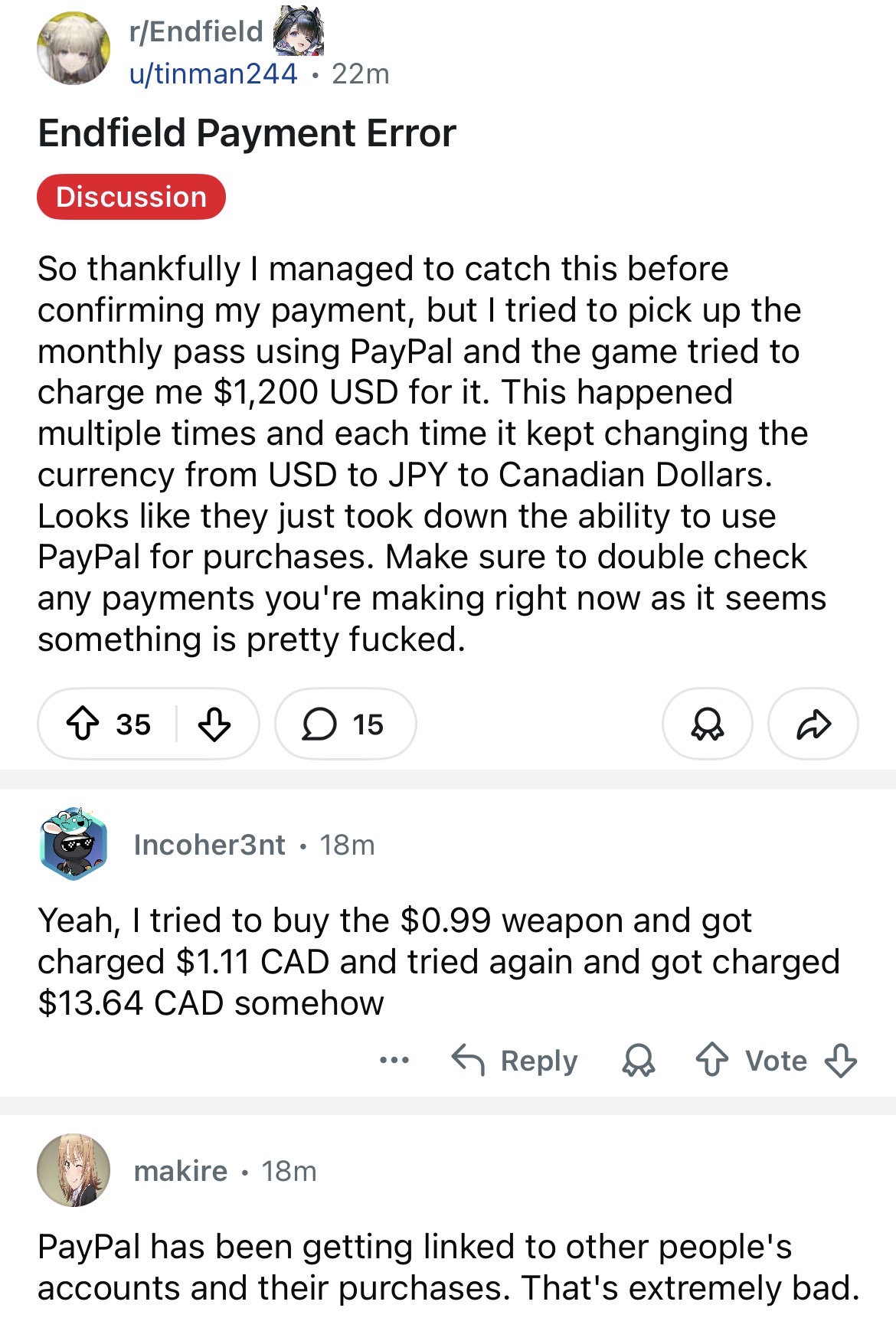Open the r/Endfield subreddit link

tap(196, 32)
